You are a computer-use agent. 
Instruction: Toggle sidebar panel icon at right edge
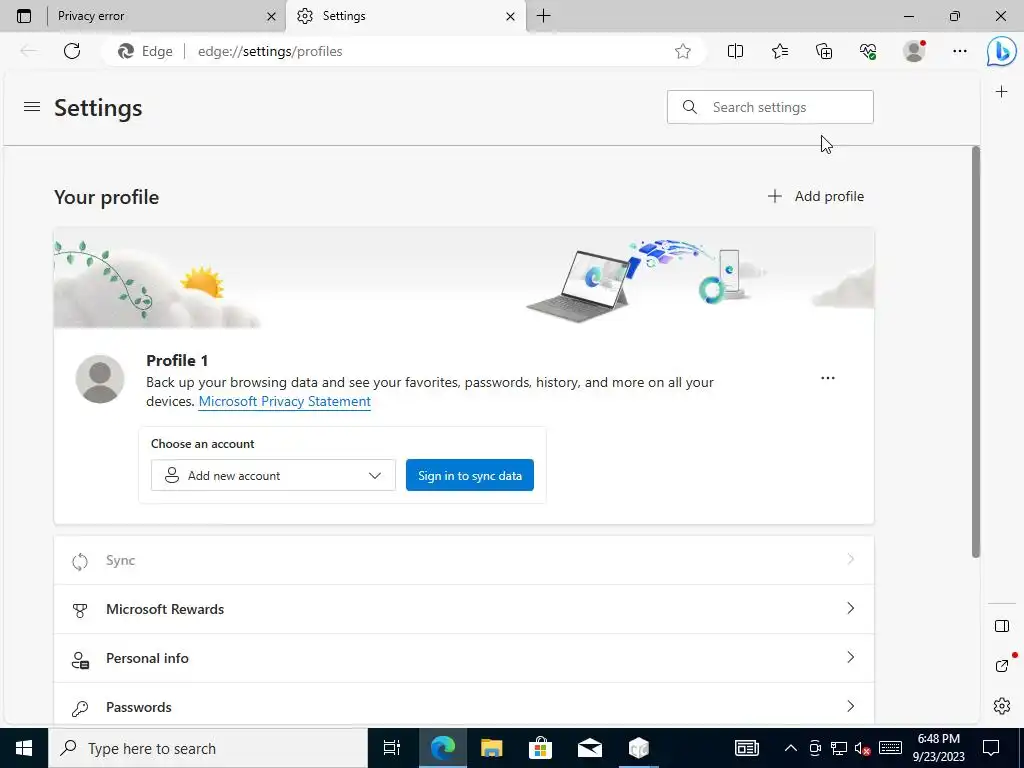coord(1002,626)
